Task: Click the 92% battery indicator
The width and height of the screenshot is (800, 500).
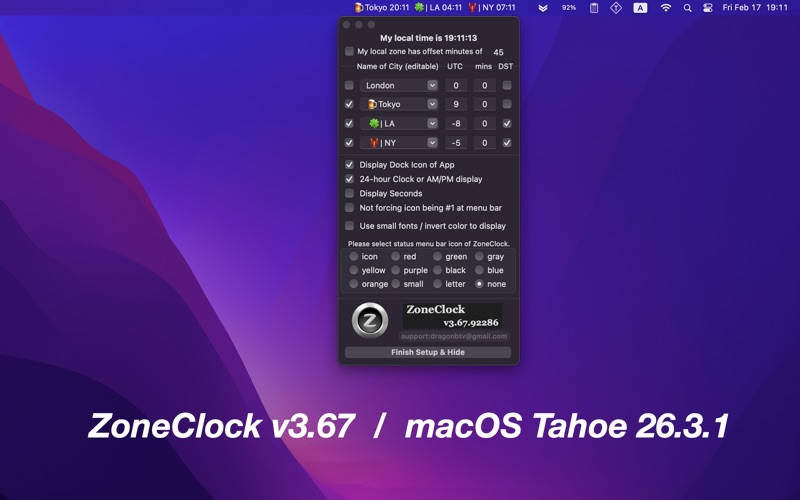Action: pos(569,8)
